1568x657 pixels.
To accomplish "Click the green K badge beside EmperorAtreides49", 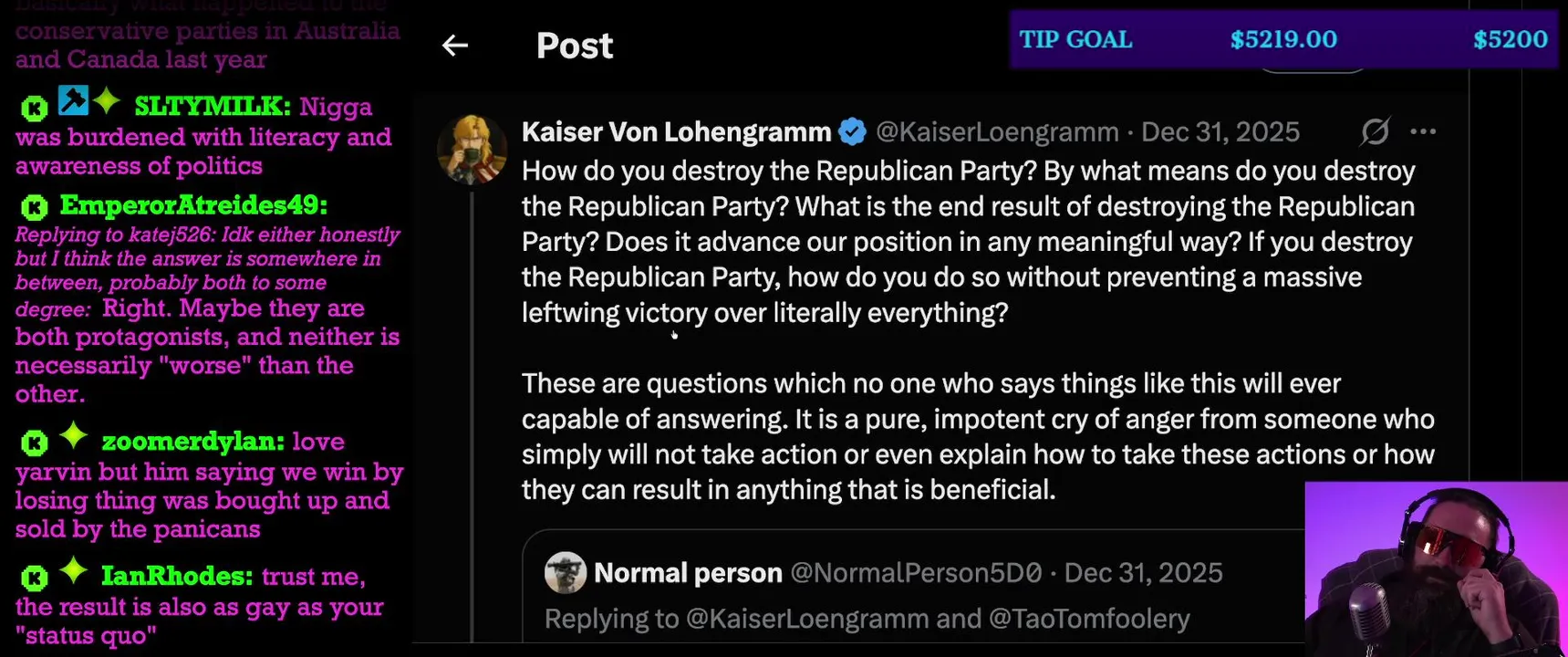I will [x=34, y=207].
